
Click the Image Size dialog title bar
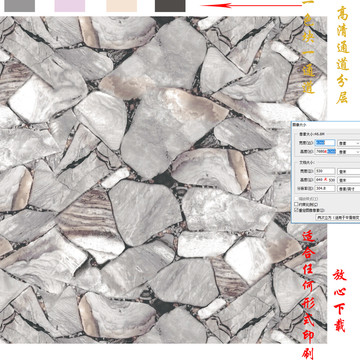tap(326, 125)
